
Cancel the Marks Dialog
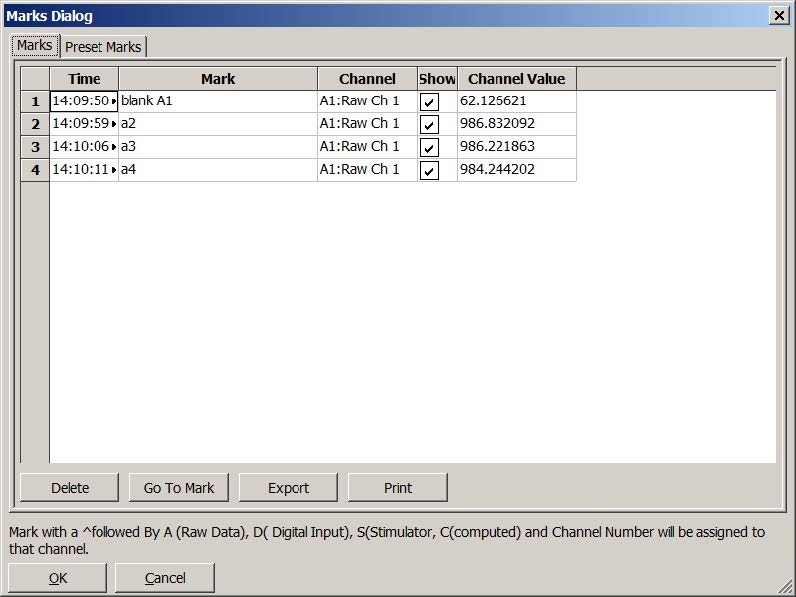165,578
